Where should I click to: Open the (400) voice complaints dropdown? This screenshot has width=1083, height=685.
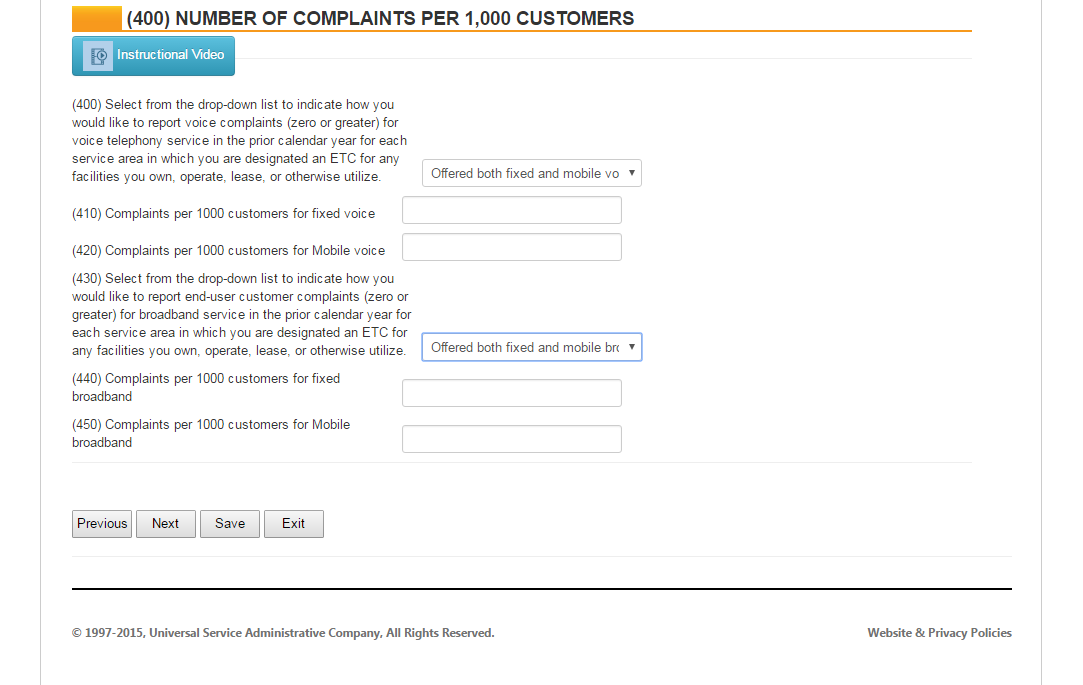[x=525, y=173]
